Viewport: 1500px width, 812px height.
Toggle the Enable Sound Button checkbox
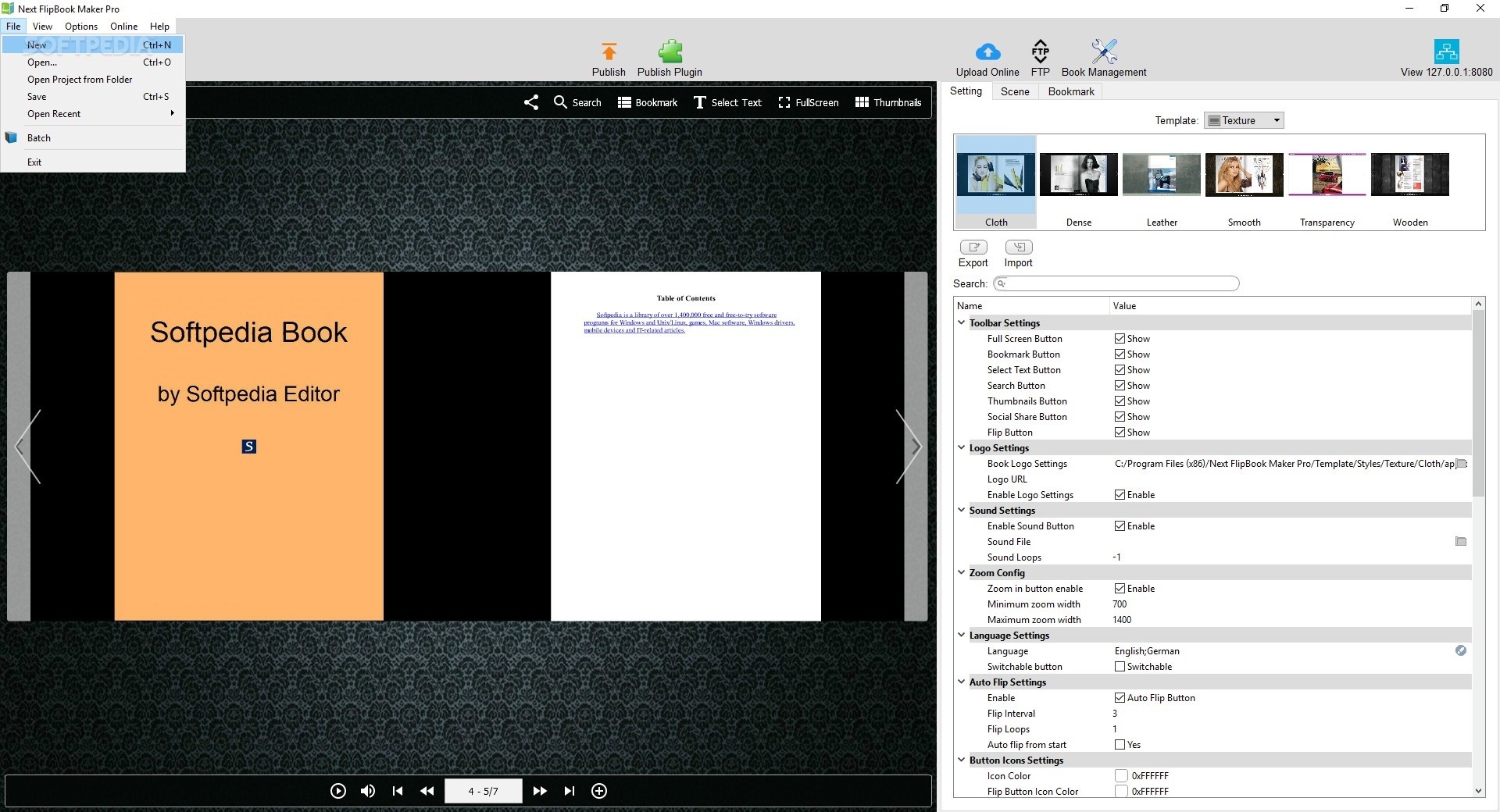point(1120,526)
